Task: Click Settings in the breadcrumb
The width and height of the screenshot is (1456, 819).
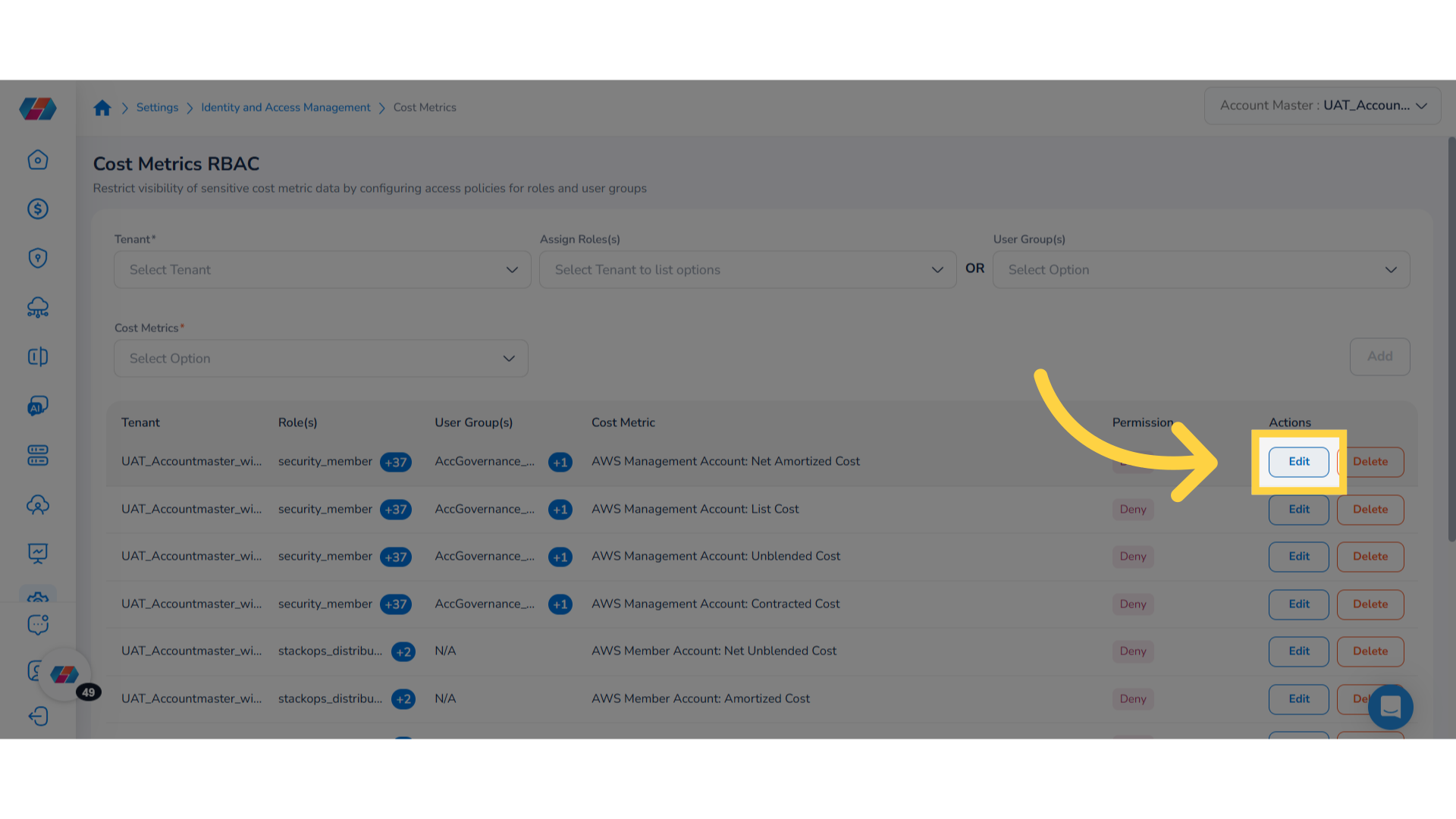Action: click(x=157, y=108)
